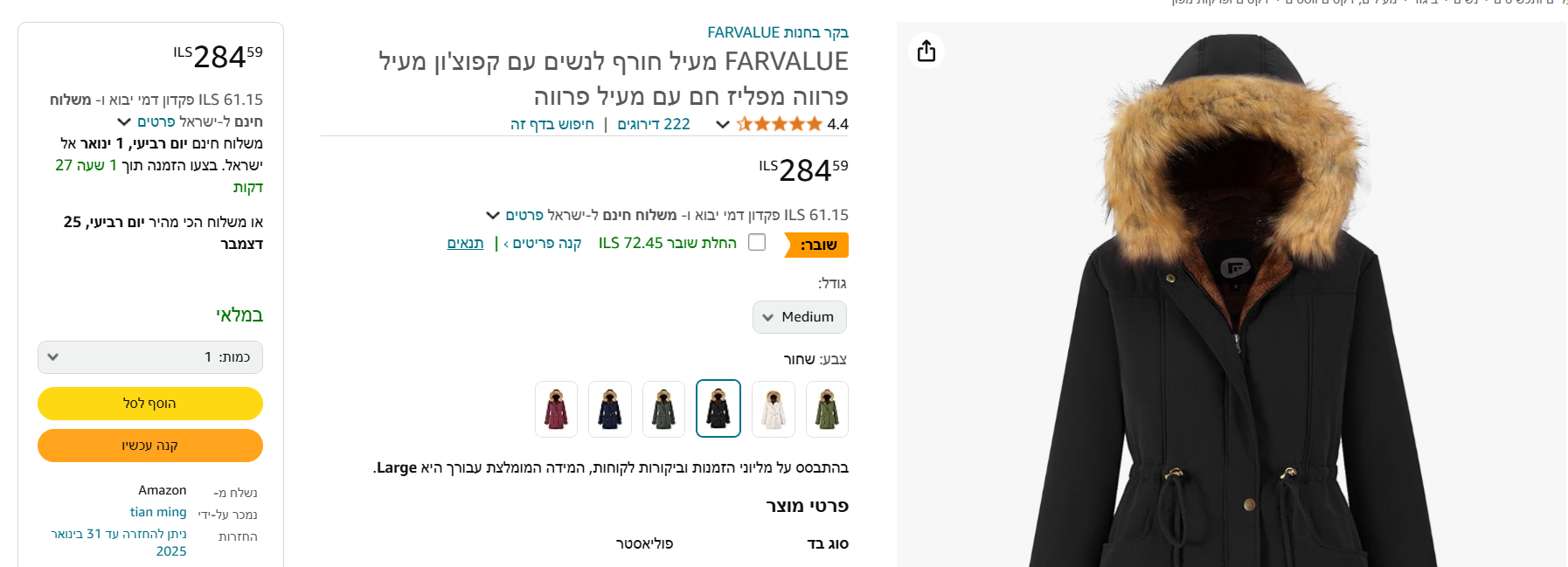Choose the dark gray-green coat swatch
Image resolution: width=1568 pixels, height=567 pixels.
pos(664,409)
